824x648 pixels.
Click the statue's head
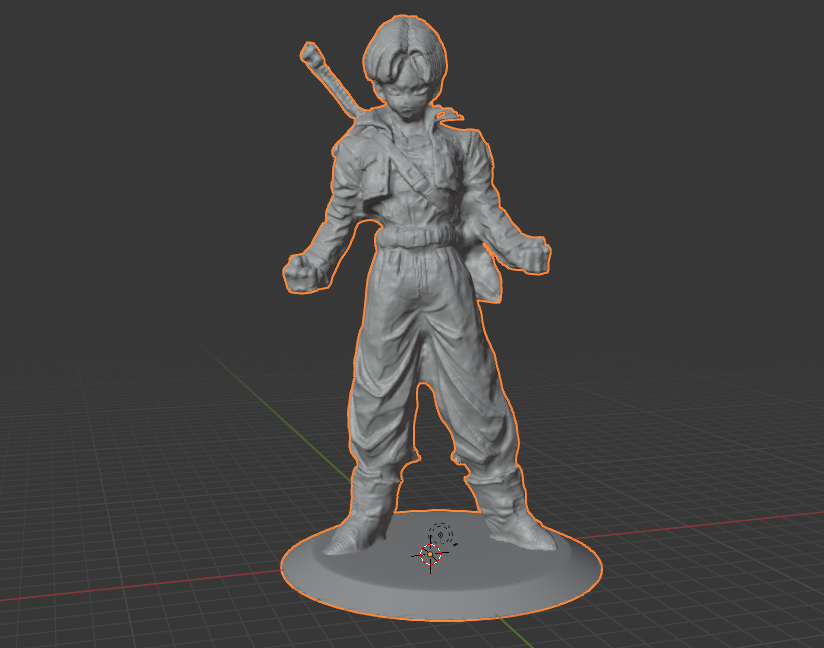pos(405,66)
